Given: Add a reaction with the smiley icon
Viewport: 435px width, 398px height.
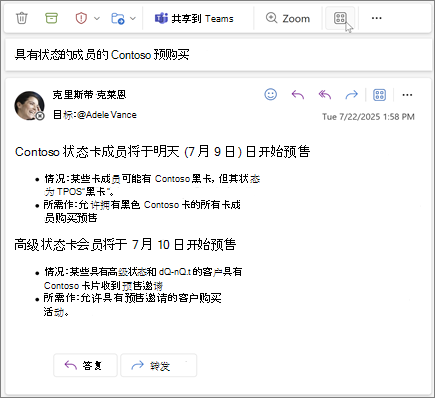Looking at the screenshot, I should point(271,95).
